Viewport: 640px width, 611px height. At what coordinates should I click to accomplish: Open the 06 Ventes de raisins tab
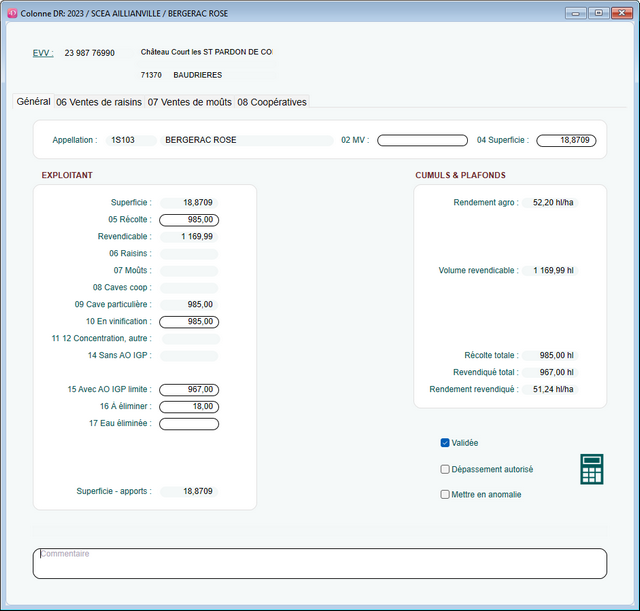[99, 102]
